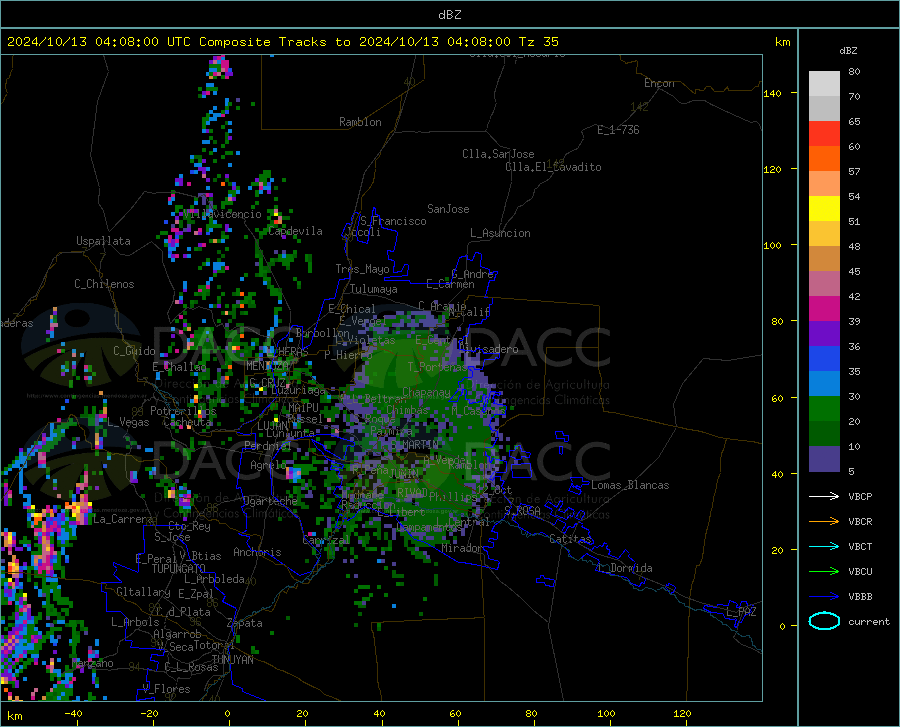
Task: Click the white VBCP arrow legend icon
Action: pyautogui.click(x=824, y=496)
